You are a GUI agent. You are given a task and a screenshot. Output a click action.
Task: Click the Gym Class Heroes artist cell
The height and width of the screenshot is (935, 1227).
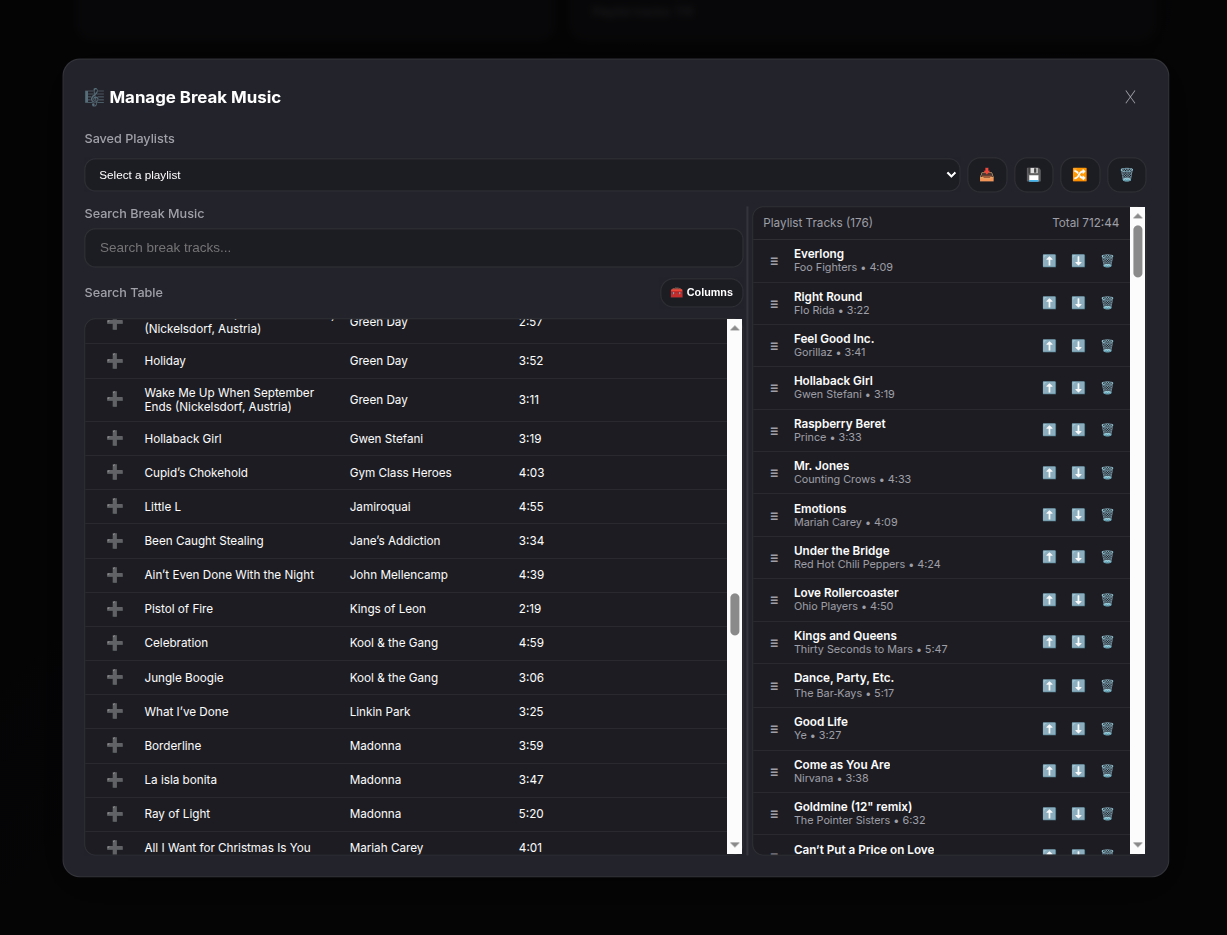(400, 473)
